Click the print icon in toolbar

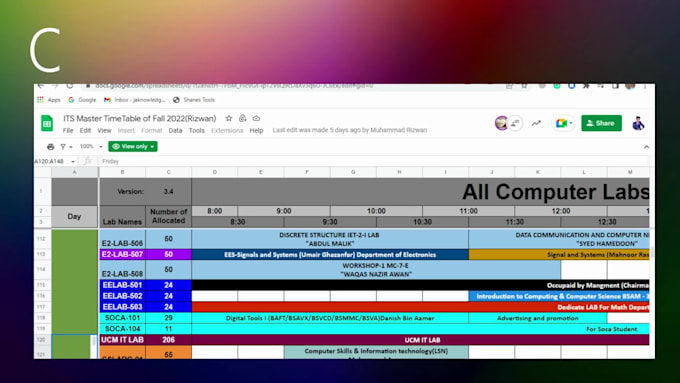pyautogui.click(x=51, y=147)
